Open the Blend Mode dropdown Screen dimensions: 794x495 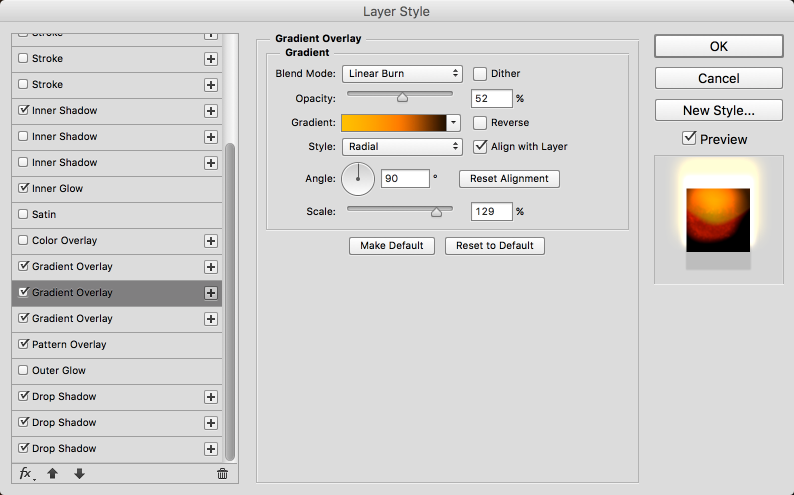coord(401,74)
